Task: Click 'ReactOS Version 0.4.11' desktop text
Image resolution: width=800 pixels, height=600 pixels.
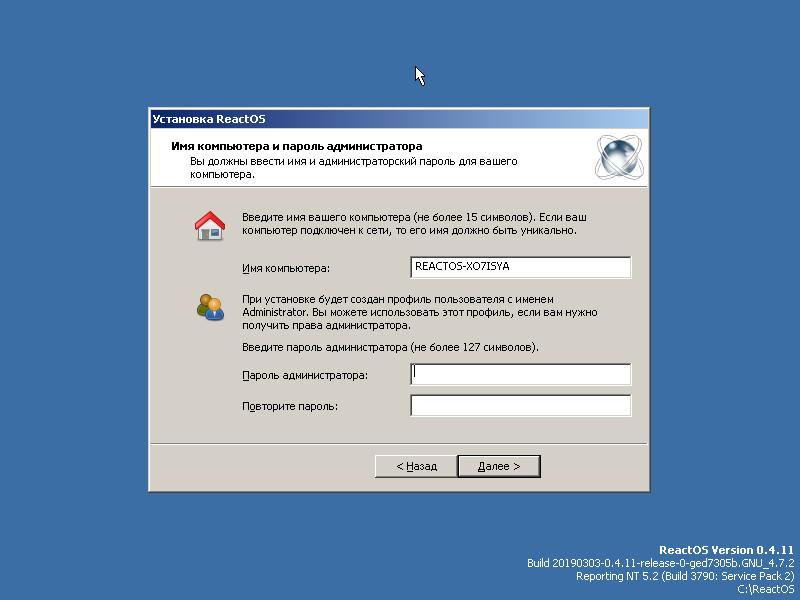Action: click(x=727, y=550)
